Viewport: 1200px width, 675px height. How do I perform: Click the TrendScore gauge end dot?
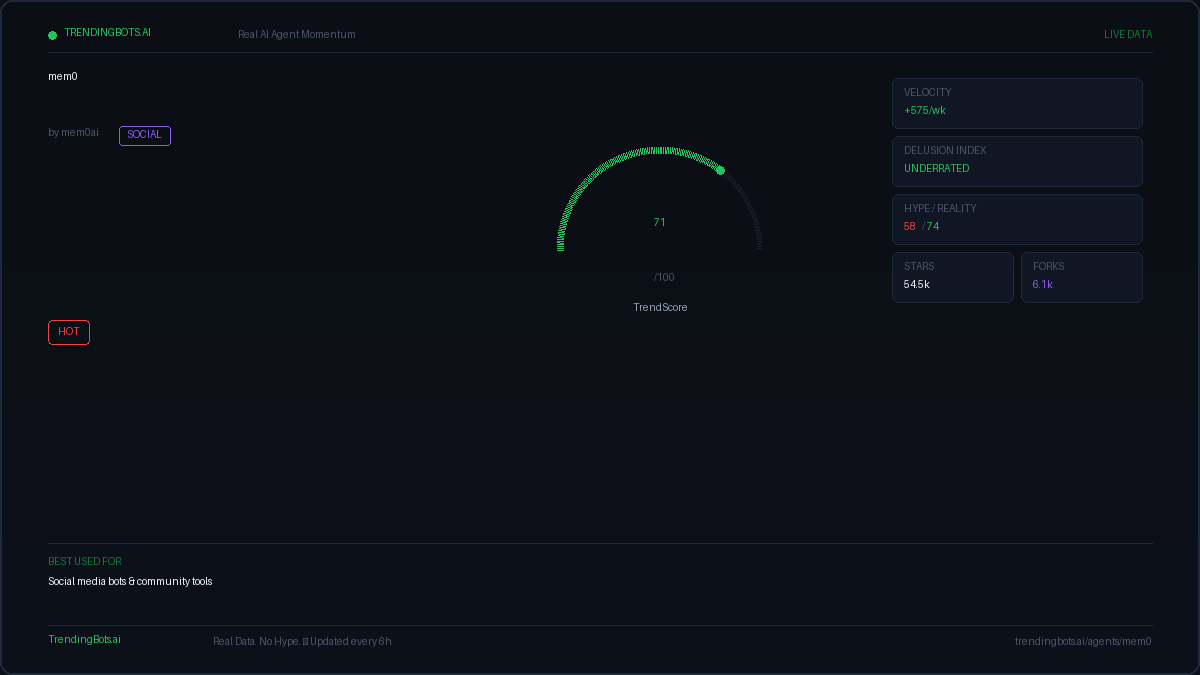pos(720,170)
